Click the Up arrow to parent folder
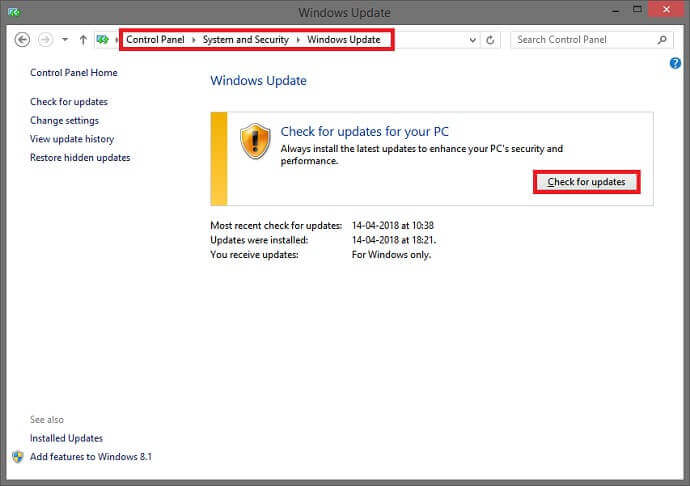The image size is (690, 486). point(83,40)
